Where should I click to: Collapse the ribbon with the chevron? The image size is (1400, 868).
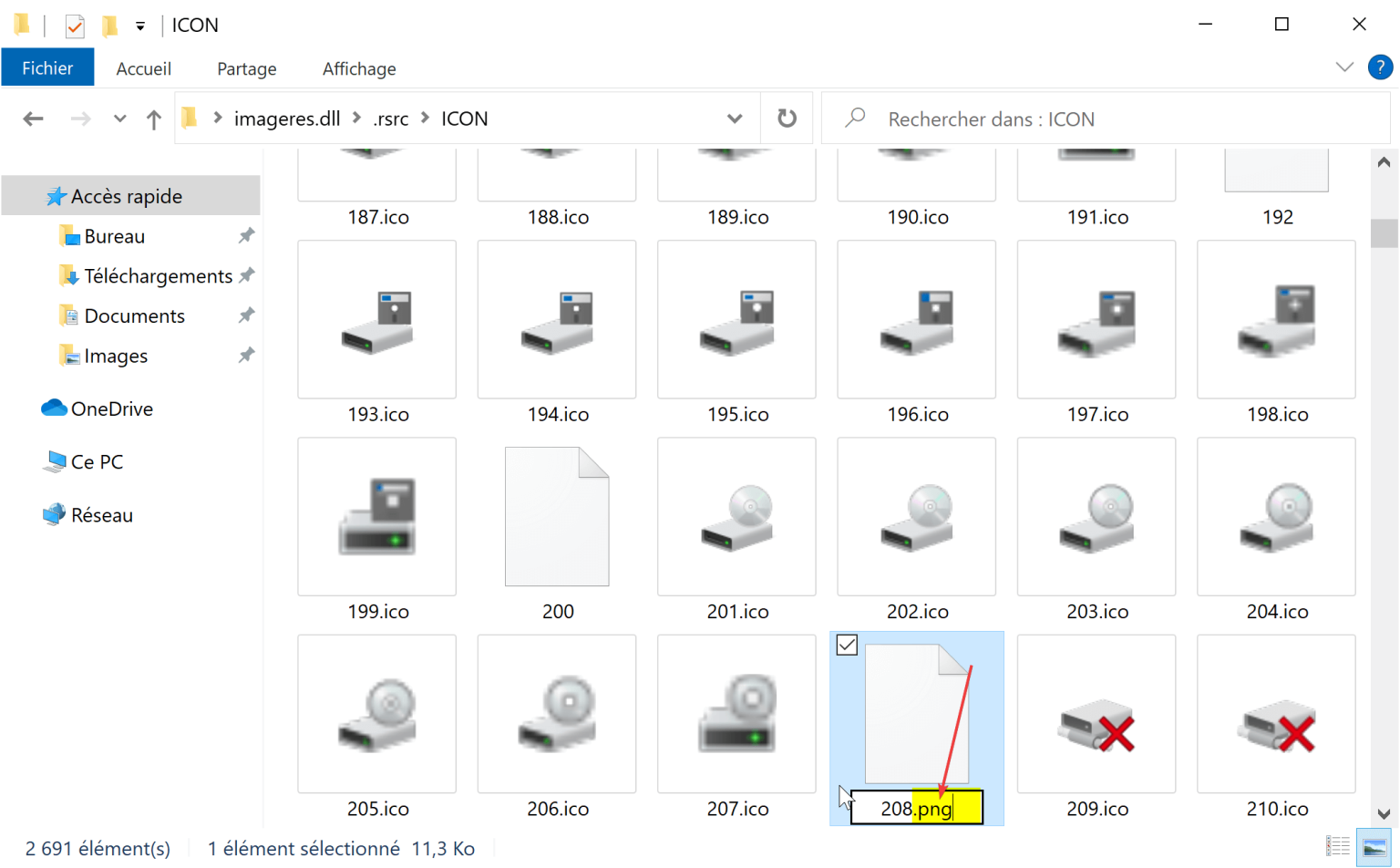(x=1345, y=67)
